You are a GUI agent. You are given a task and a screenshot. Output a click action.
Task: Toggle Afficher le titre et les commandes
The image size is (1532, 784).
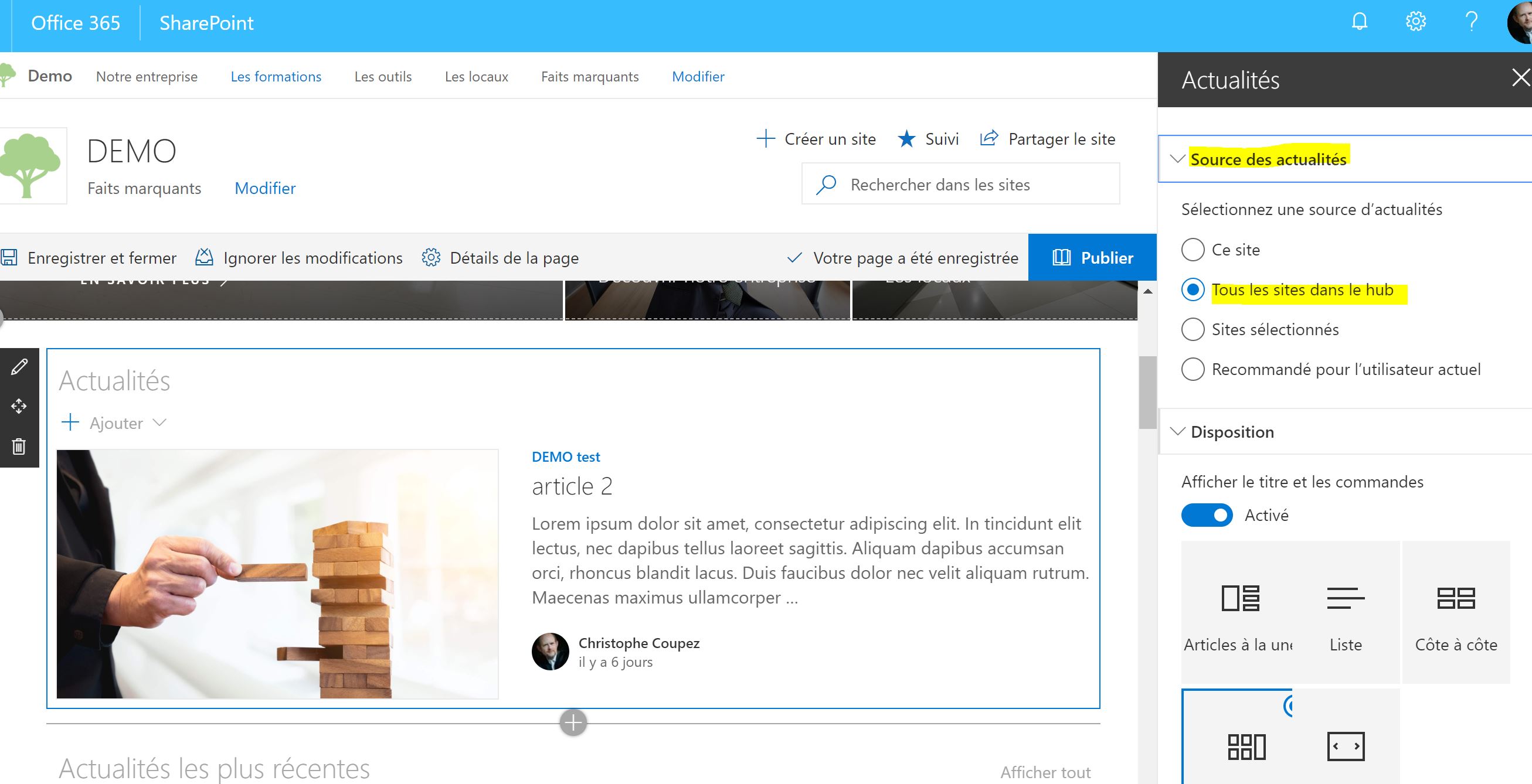point(1207,515)
